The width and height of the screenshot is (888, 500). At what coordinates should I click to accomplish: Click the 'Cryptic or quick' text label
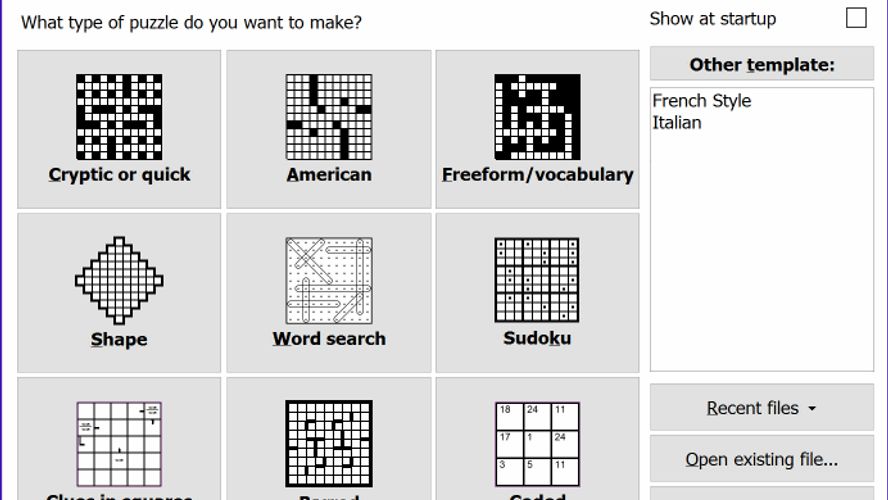pyautogui.click(x=119, y=175)
